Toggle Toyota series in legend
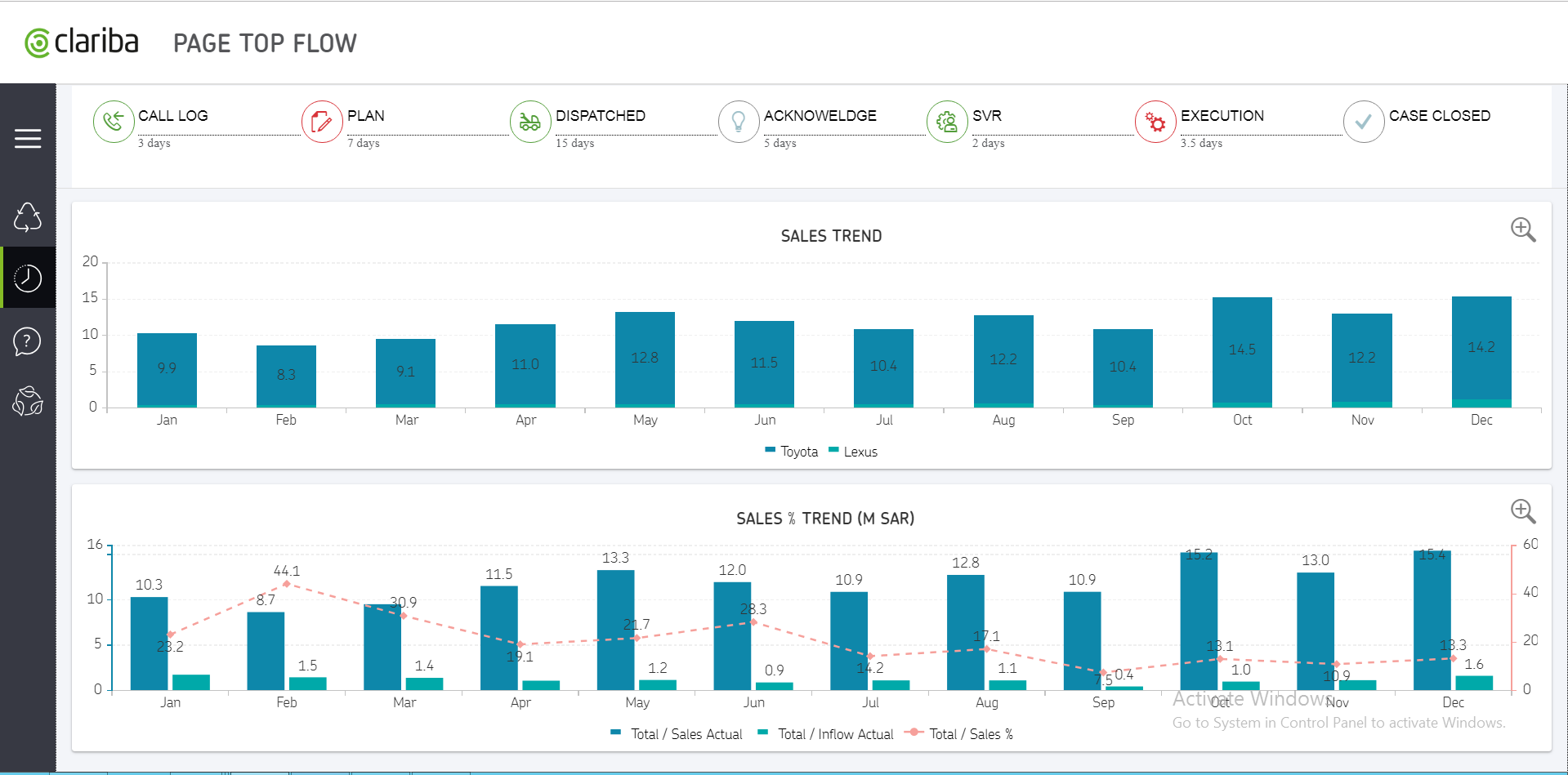Screen dimensions: 1568x775 click(x=791, y=452)
